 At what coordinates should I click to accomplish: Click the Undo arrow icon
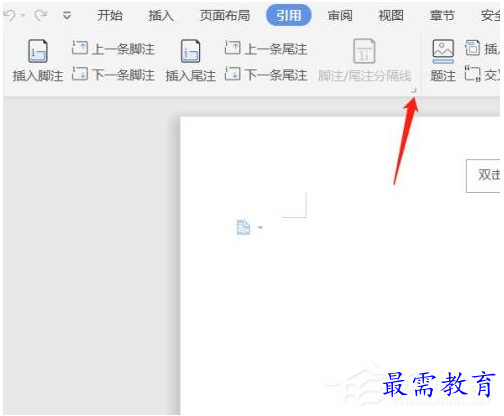coord(10,15)
